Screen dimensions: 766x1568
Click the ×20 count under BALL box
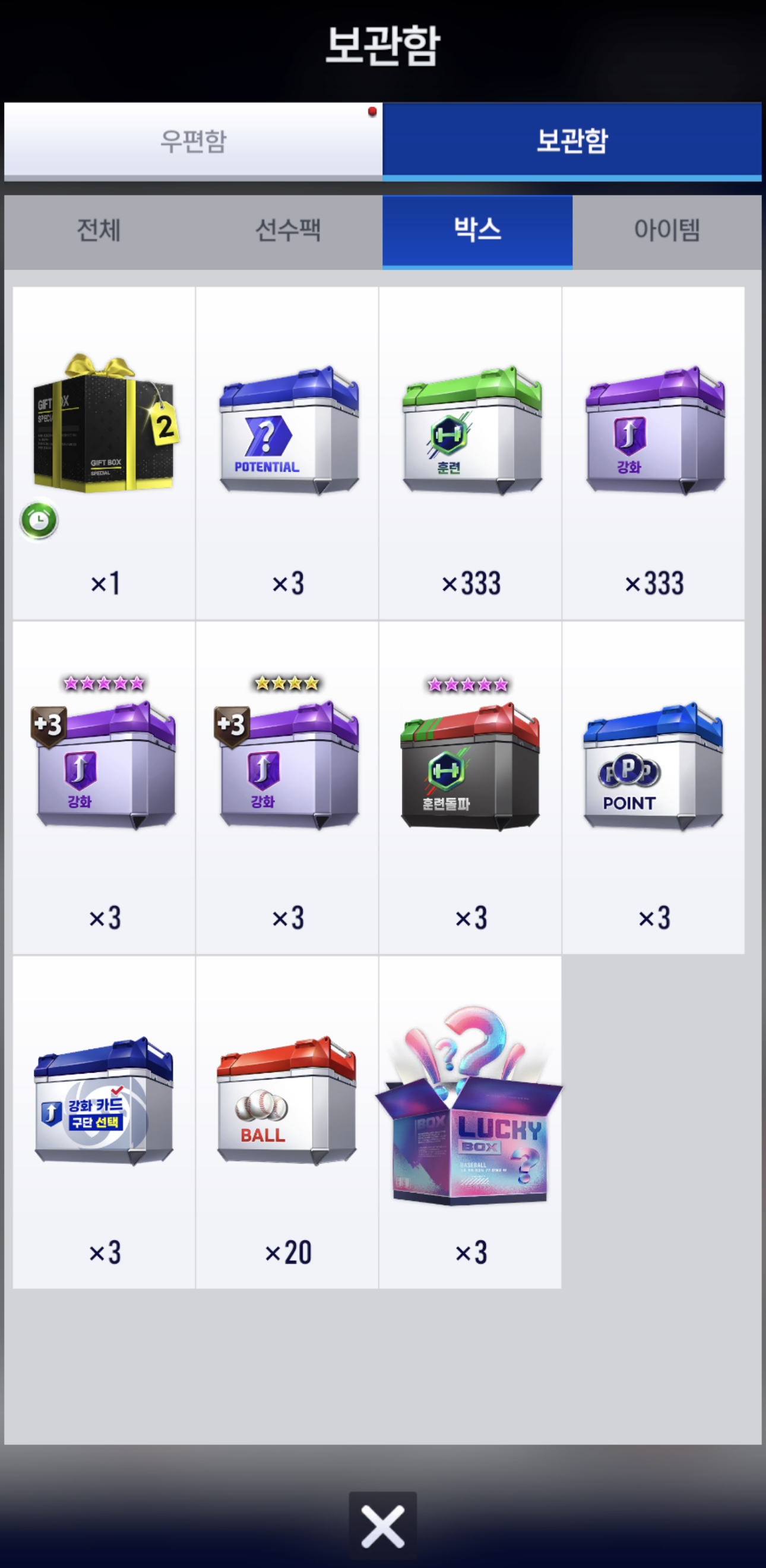[289, 1252]
